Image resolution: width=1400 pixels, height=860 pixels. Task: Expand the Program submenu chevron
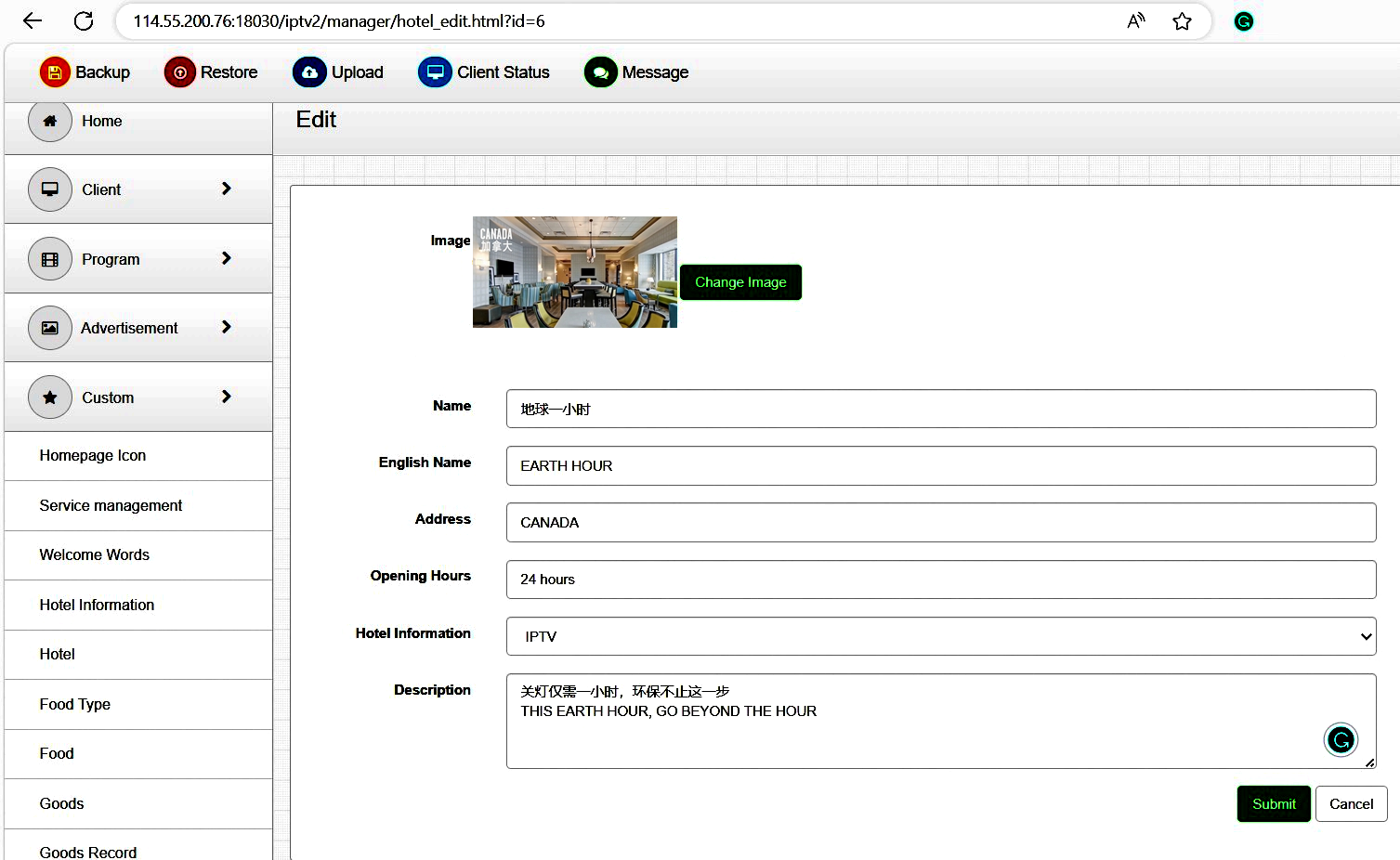click(x=226, y=258)
